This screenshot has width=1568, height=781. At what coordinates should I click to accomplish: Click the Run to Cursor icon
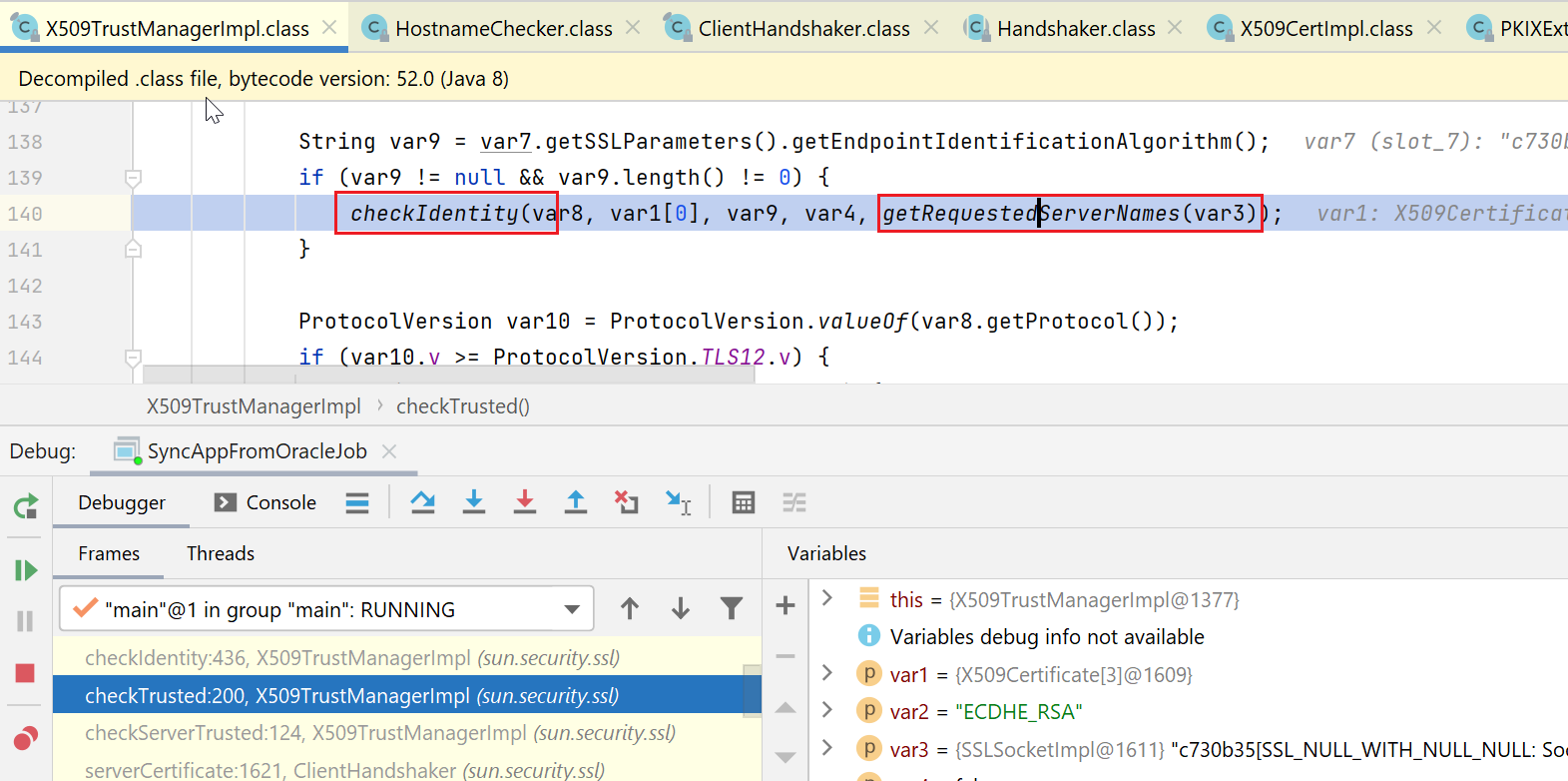pos(679,502)
